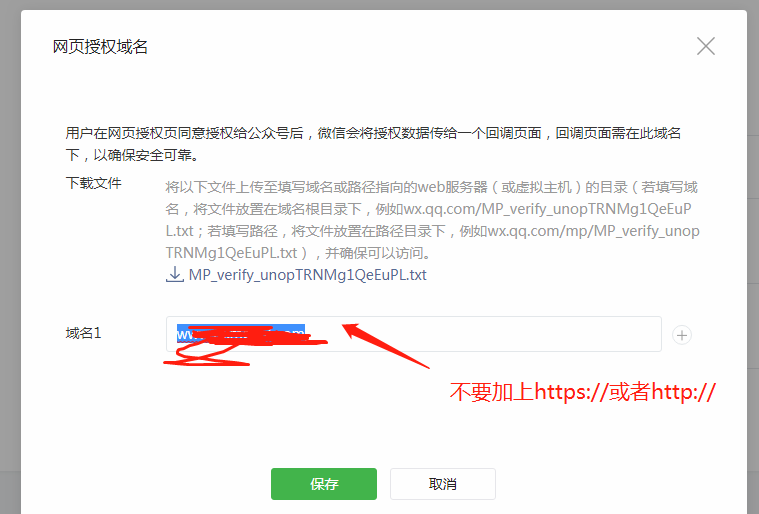
Task: Click the 下载文件 label
Action: pos(93,183)
